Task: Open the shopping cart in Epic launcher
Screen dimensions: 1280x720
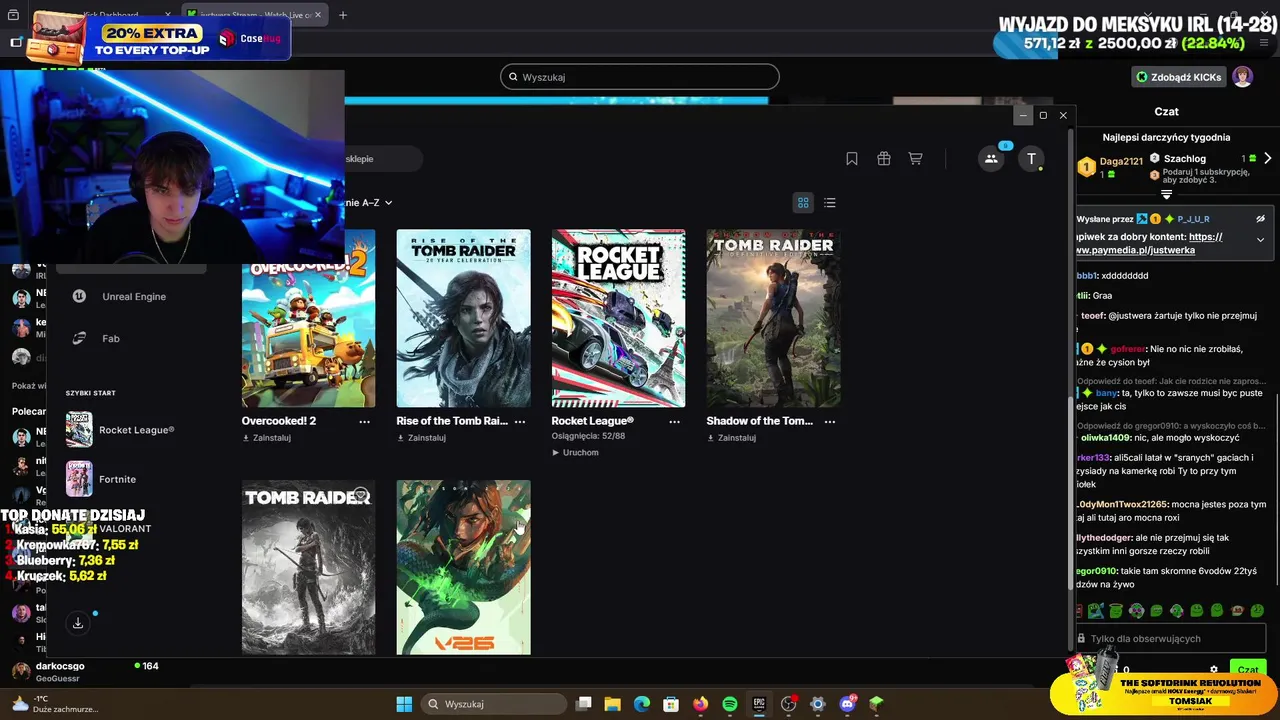Action: click(x=915, y=159)
